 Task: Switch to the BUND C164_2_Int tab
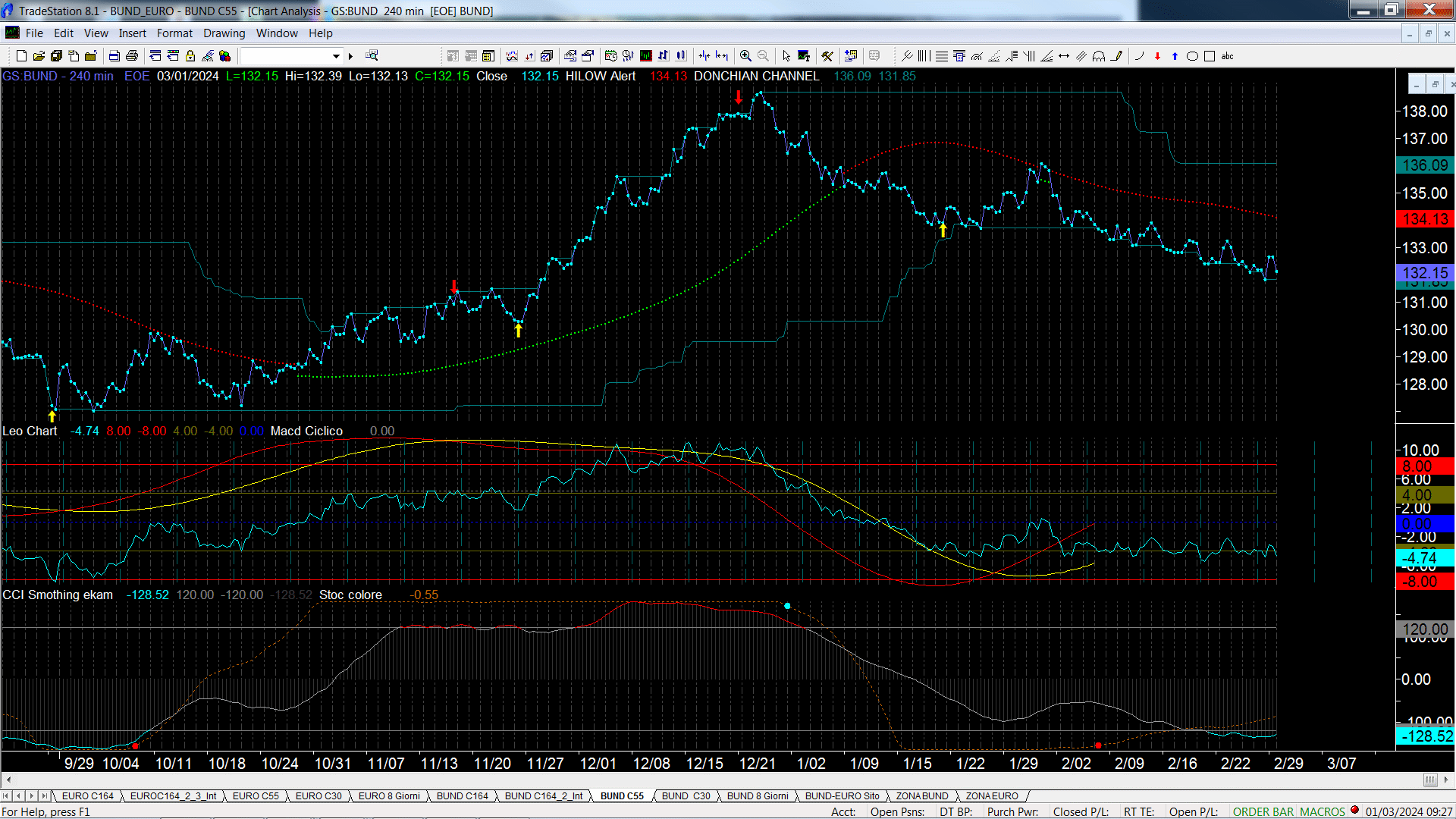tap(544, 796)
